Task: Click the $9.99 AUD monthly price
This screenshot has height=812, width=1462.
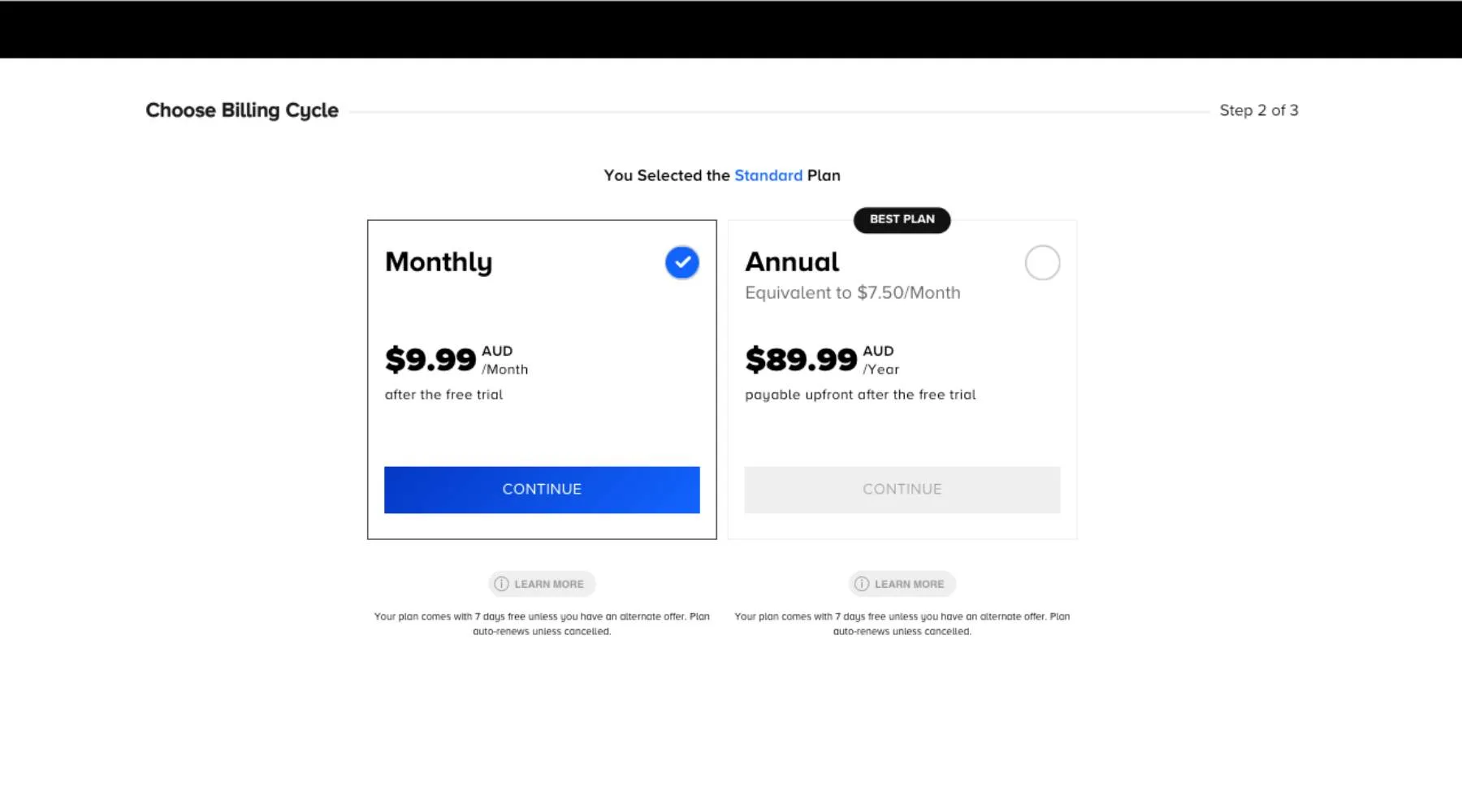Action: [430, 359]
